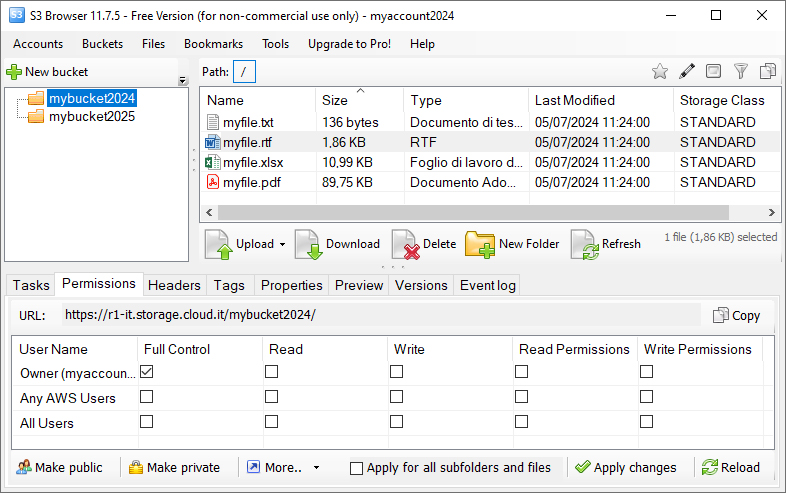Switch to the Tasks tab

[31, 285]
